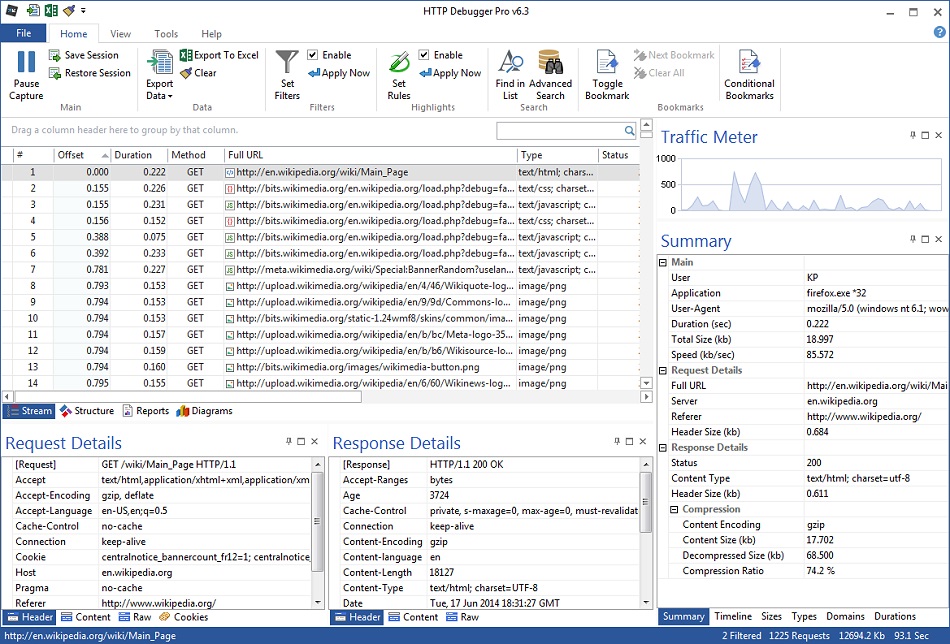Open the Export Data dropdown
This screenshot has width=950, height=644.
pos(159,75)
